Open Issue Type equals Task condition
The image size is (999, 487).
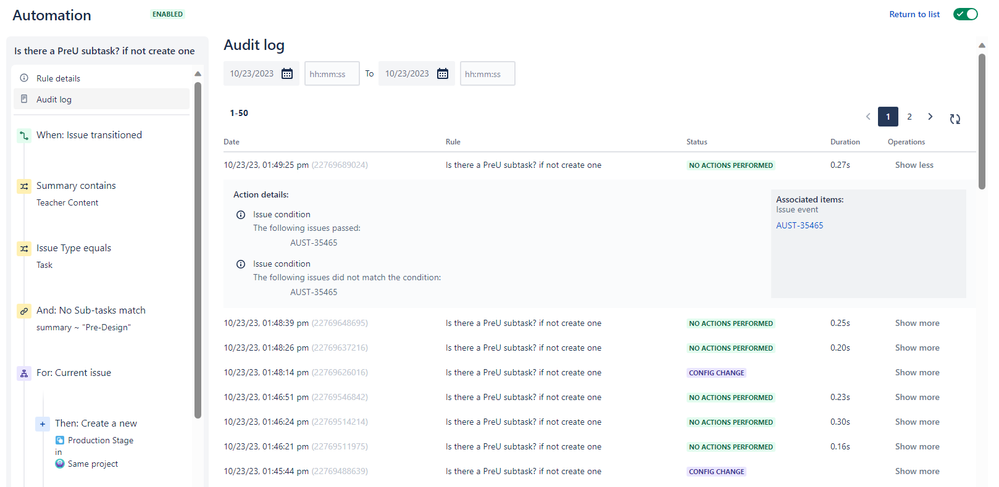pos(74,256)
